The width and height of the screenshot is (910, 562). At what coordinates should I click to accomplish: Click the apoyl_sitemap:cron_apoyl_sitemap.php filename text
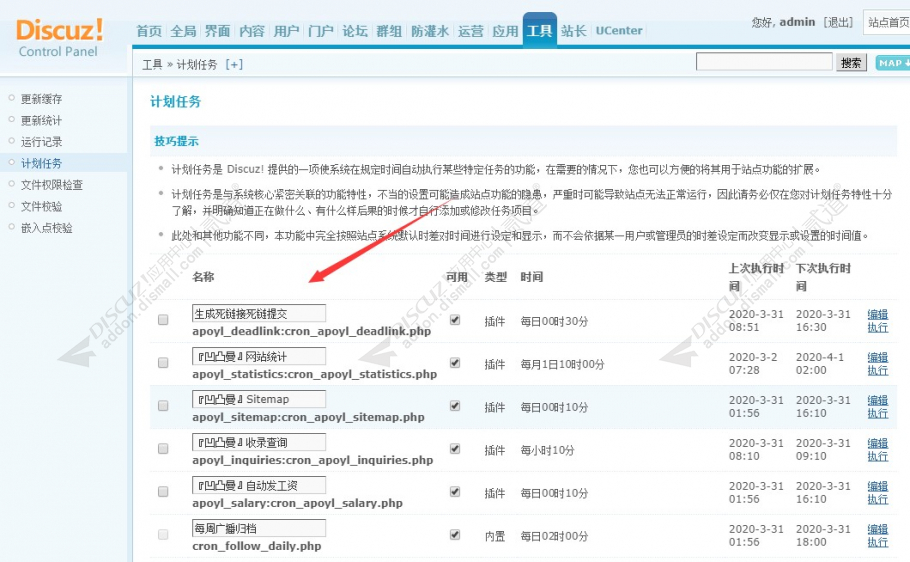point(308,417)
